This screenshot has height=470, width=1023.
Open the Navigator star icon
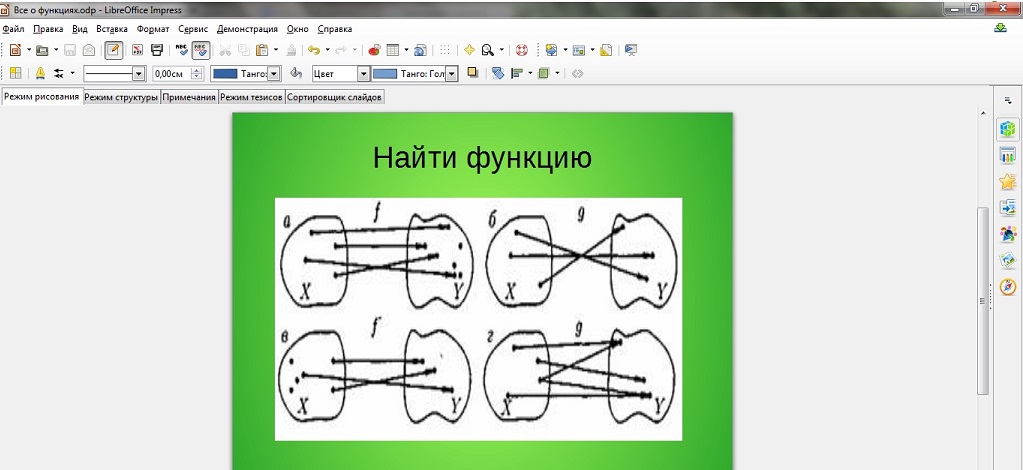click(x=469, y=49)
